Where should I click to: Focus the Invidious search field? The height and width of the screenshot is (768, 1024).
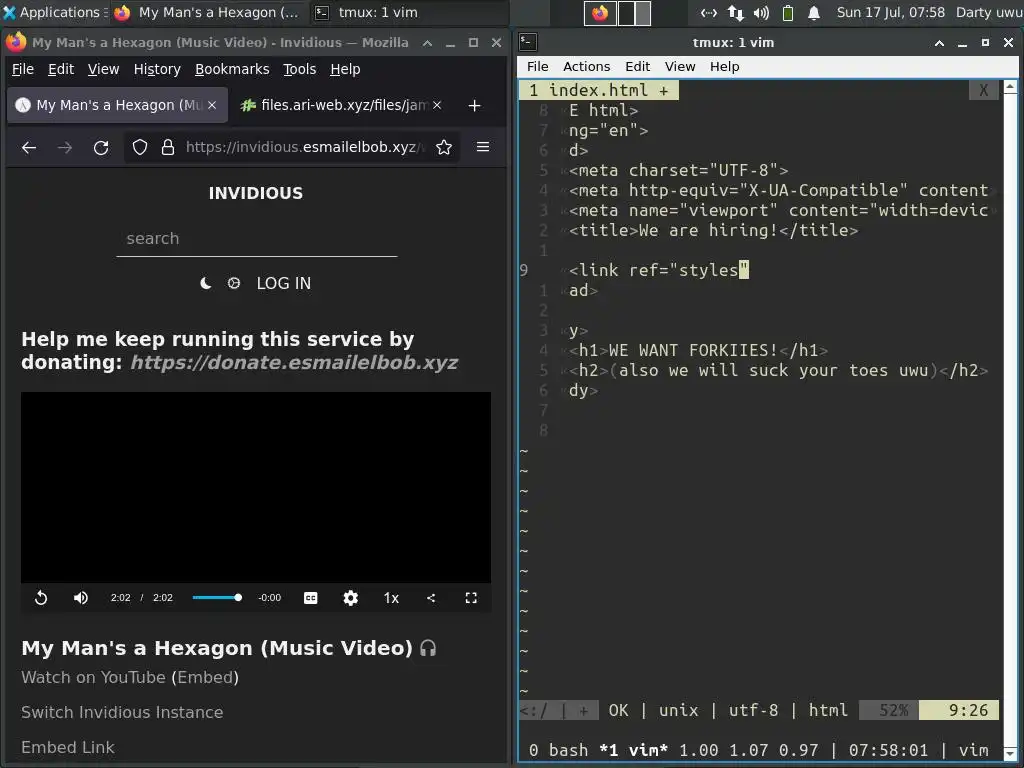point(257,239)
